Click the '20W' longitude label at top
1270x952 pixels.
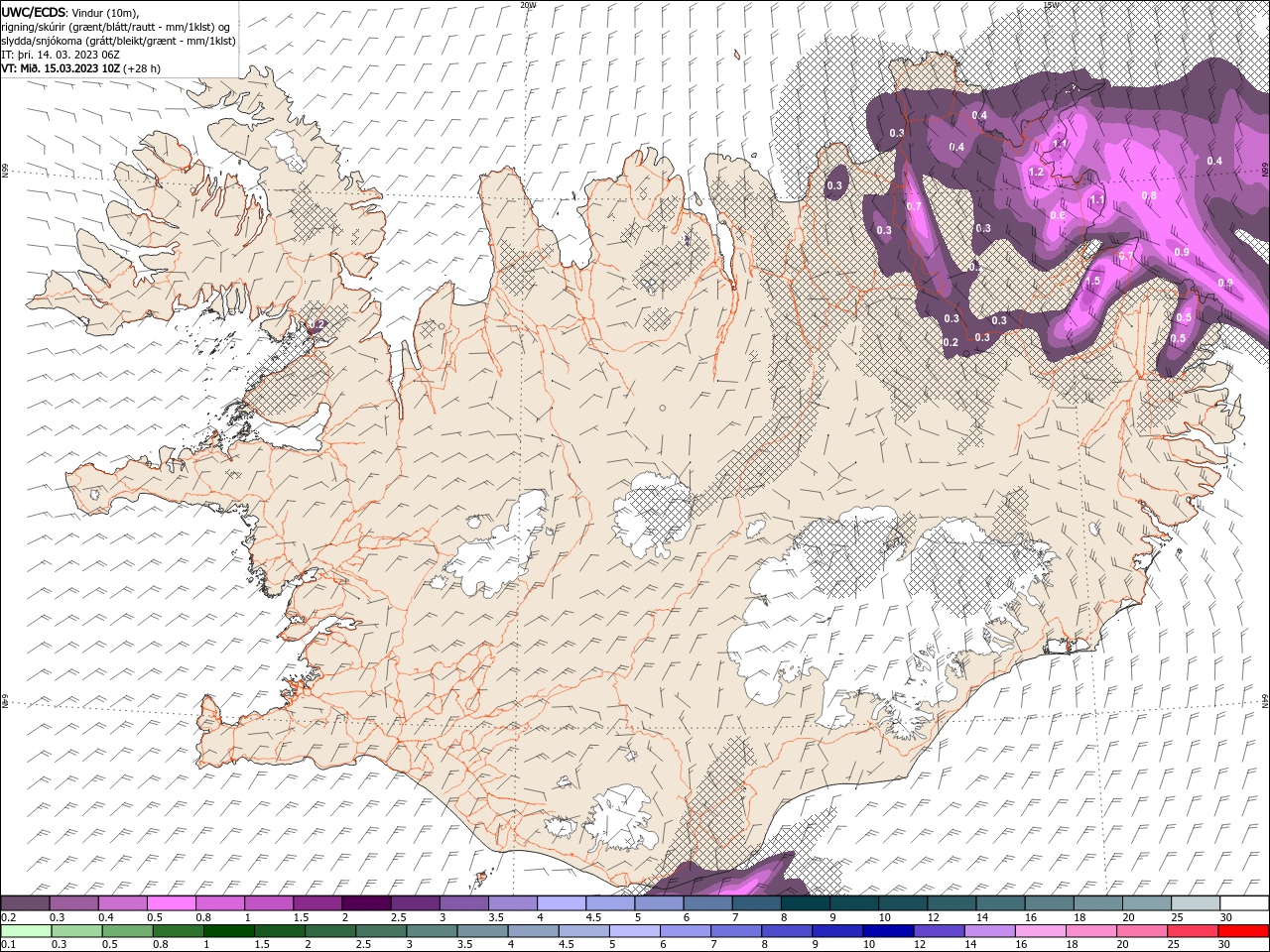528,5
